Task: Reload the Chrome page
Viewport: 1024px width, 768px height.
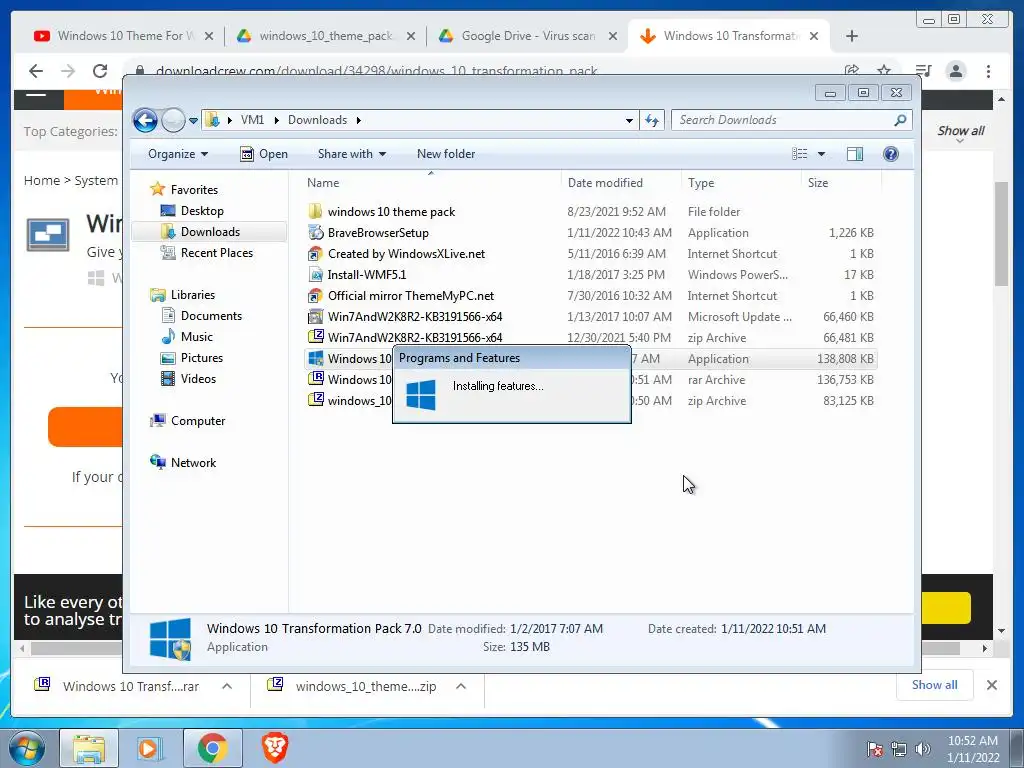Action: tap(100, 71)
